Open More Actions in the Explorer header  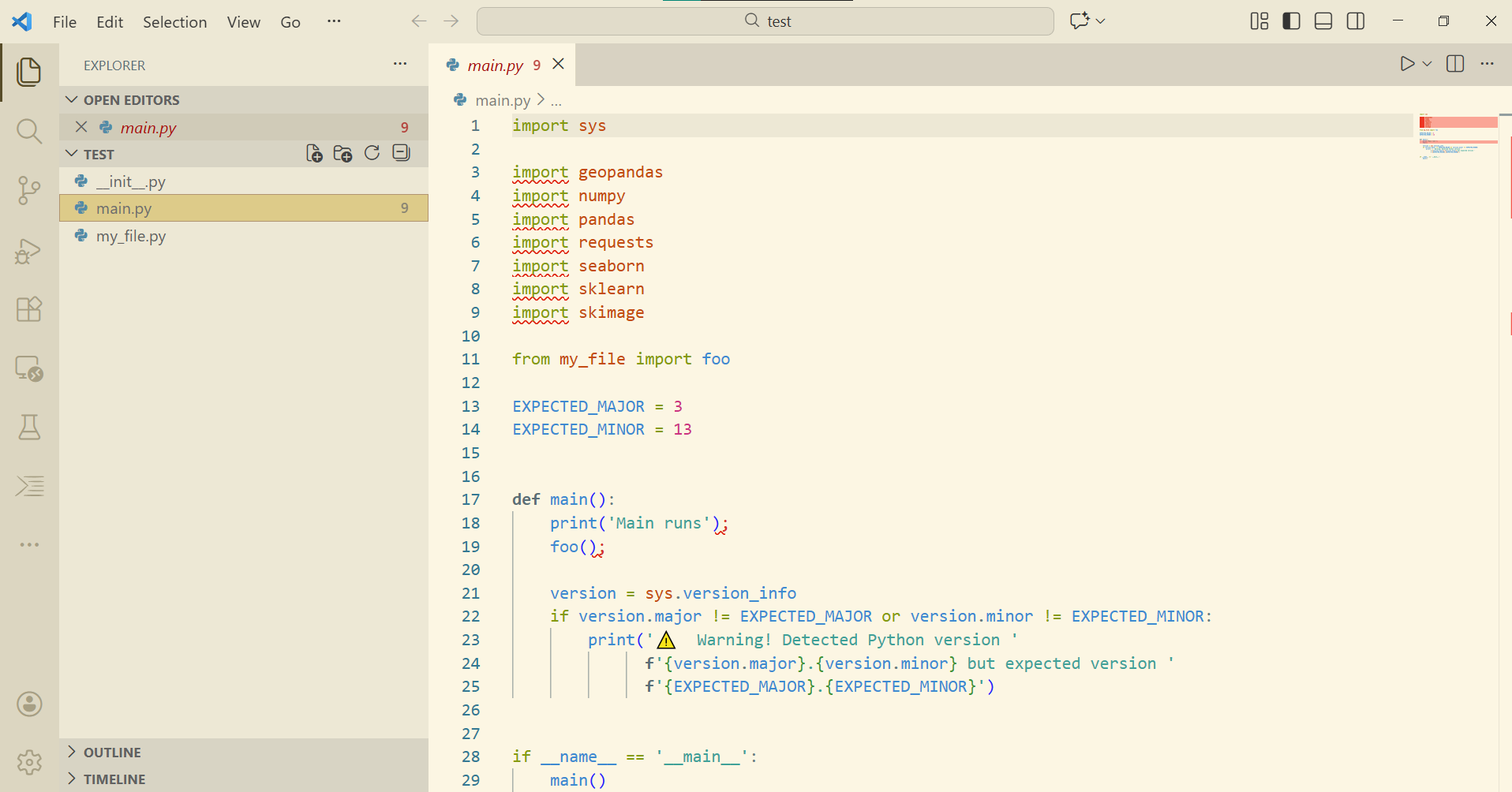click(x=399, y=64)
